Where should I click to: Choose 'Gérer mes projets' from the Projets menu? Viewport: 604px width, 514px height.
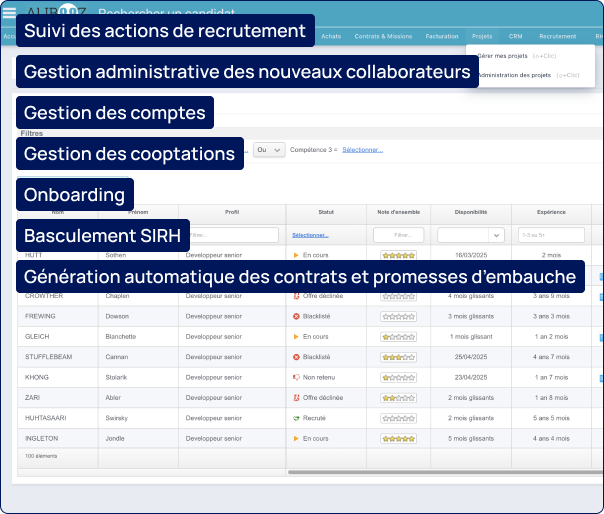pyautogui.click(x=504, y=56)
